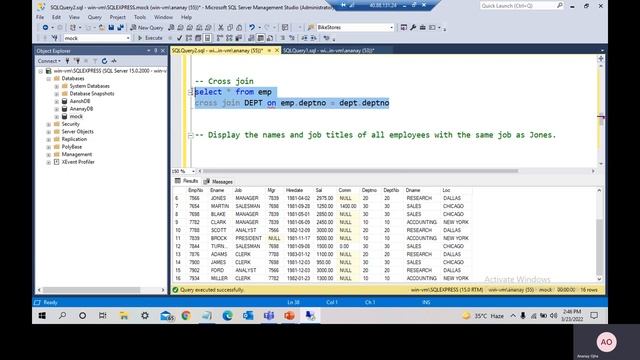Open the editor zoom level dropdown
Image resolution: width=640 pixels, height=360 pixels.
pyautogui.click(x=193, y=171)
